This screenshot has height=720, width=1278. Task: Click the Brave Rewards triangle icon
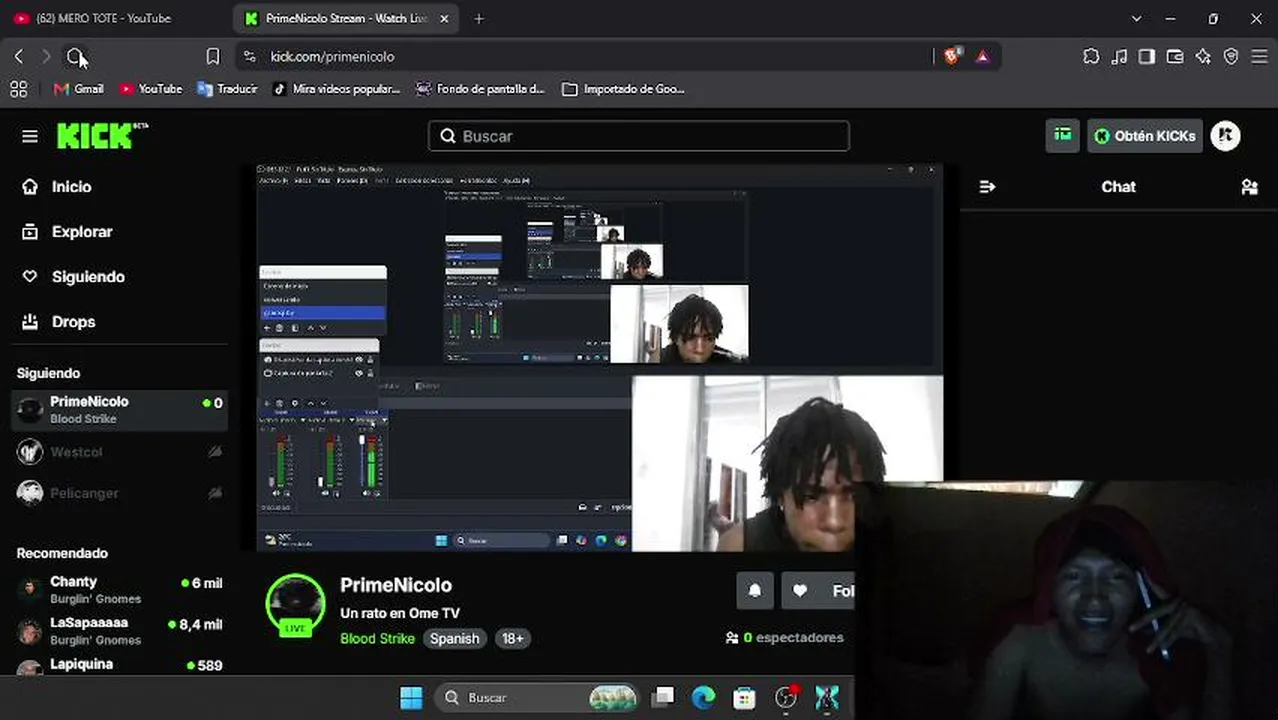pyautogui.click(x=982, y=57)
